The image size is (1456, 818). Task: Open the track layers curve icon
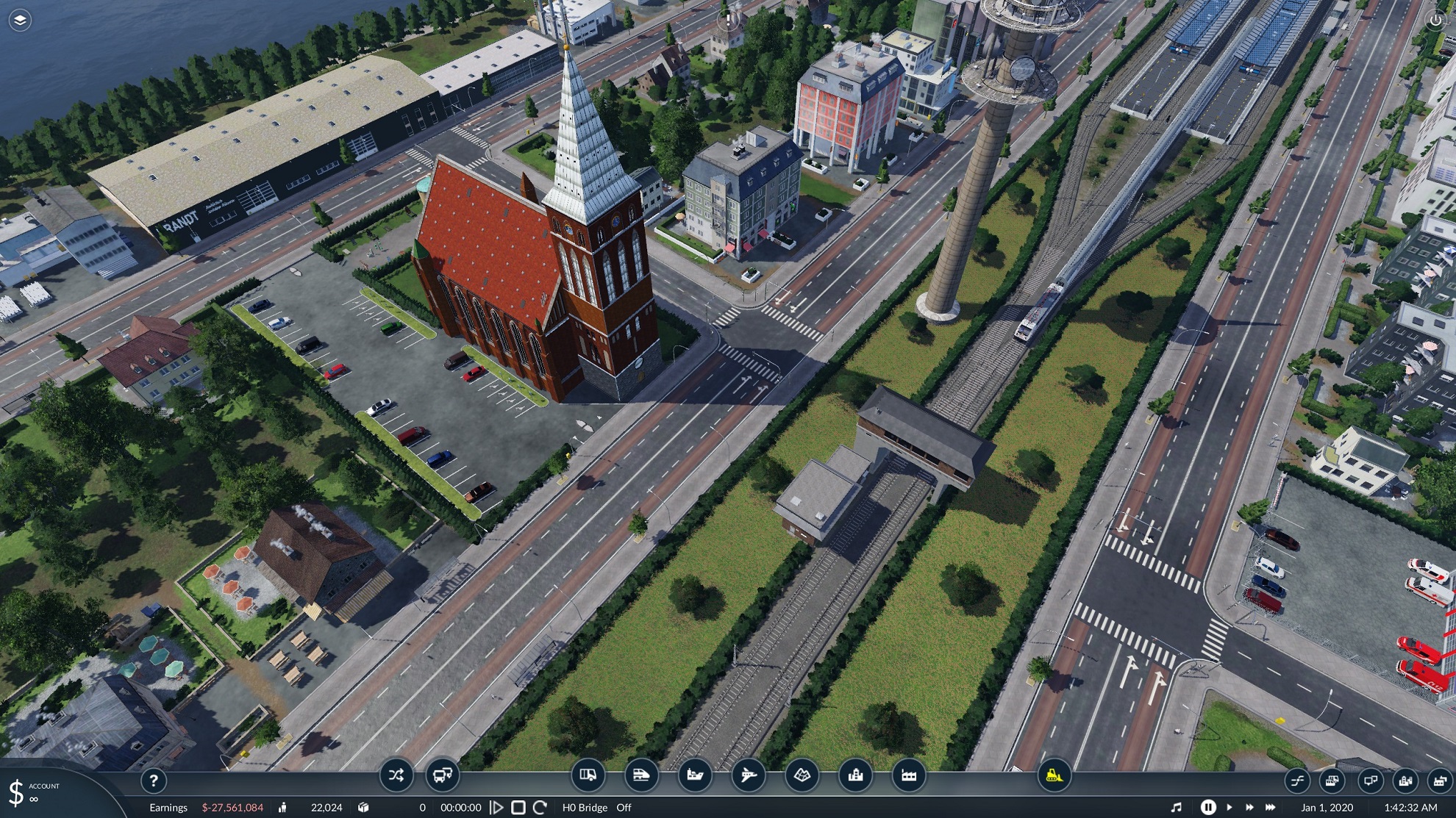point(1297,781)
